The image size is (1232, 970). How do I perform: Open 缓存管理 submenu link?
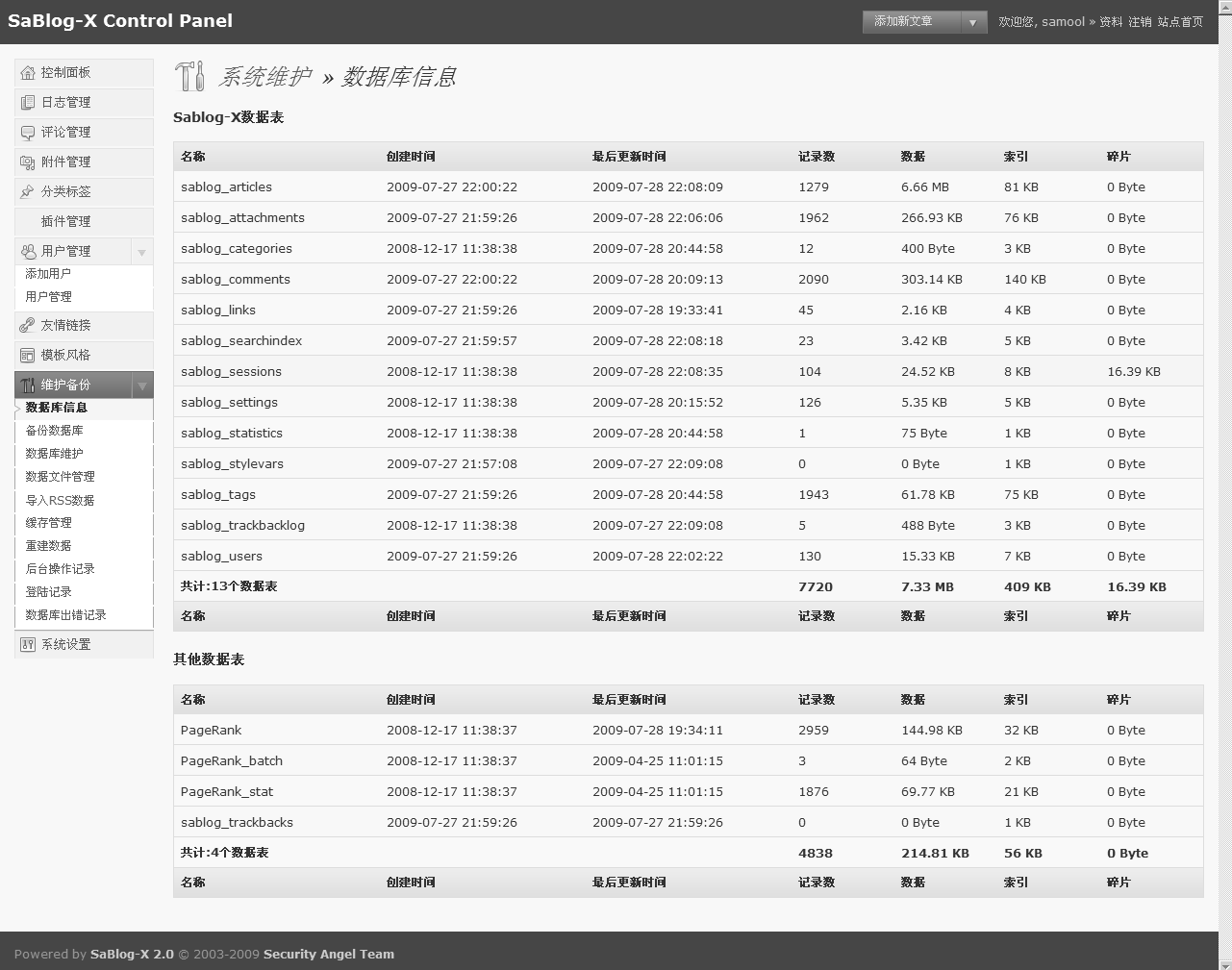pyautogui.click(x=48, y=523)
